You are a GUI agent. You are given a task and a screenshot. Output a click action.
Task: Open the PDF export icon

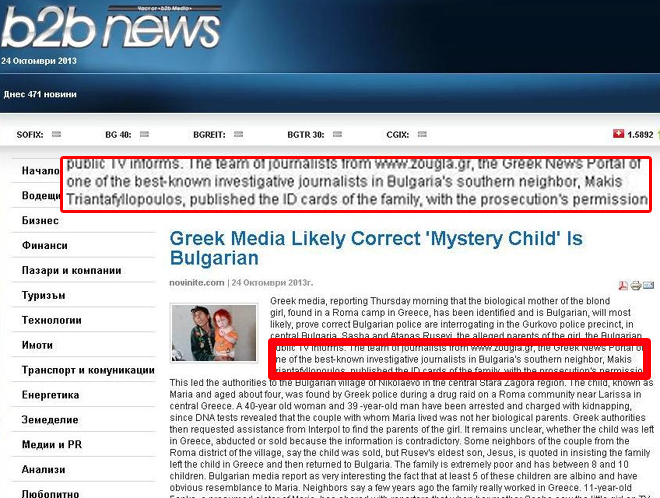[x=623, y=286]
